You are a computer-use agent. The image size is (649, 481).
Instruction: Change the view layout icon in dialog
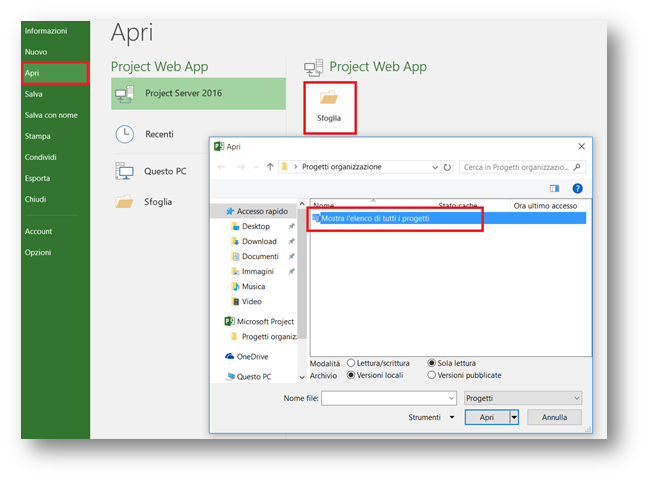[x=555, y=188]
